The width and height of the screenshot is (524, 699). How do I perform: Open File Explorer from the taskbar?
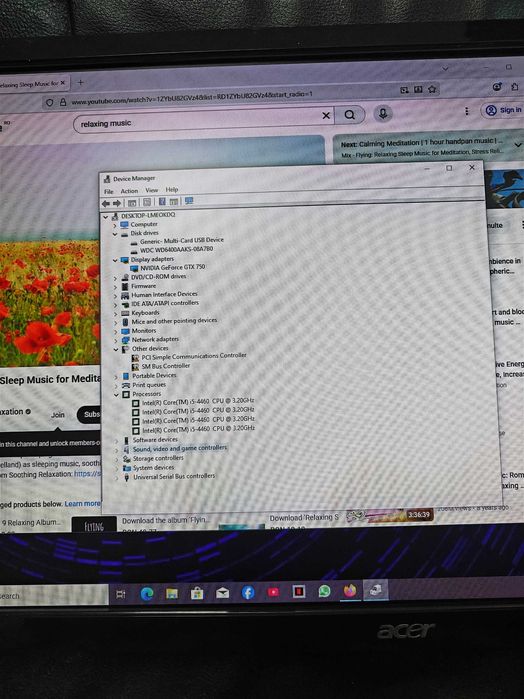(x=172, y=593)
